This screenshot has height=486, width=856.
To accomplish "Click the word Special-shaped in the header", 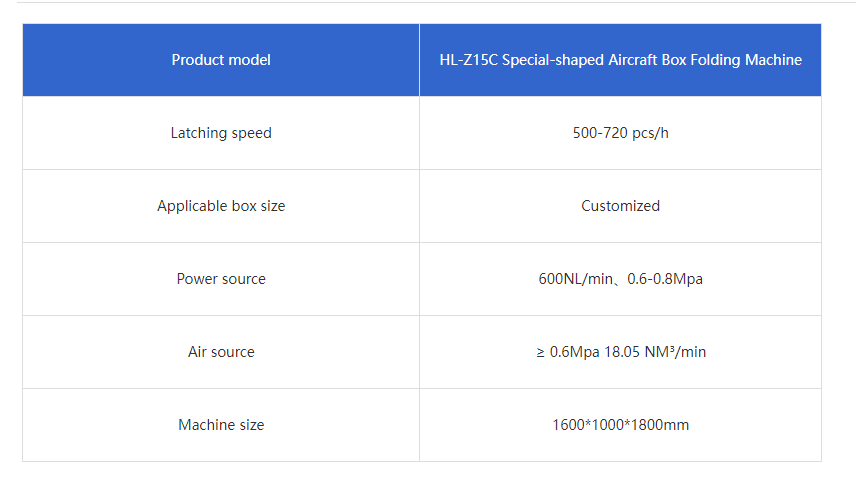I will tap(553, 60).
